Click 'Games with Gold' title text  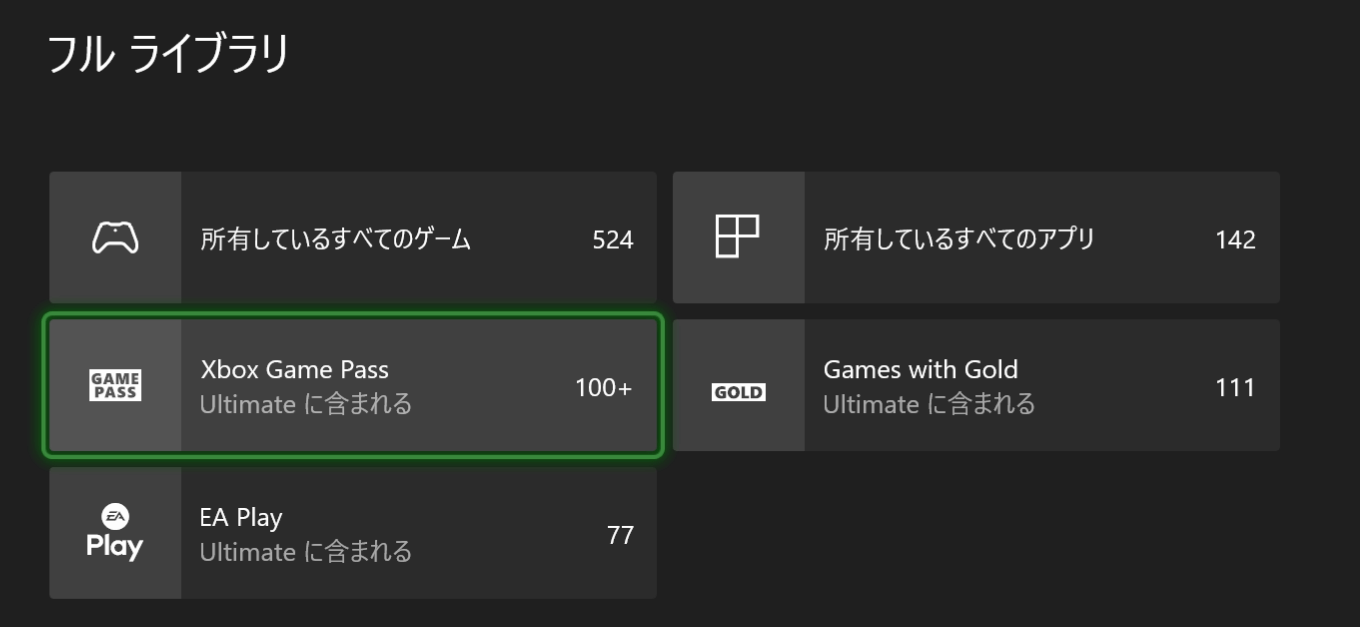point(920,369)
